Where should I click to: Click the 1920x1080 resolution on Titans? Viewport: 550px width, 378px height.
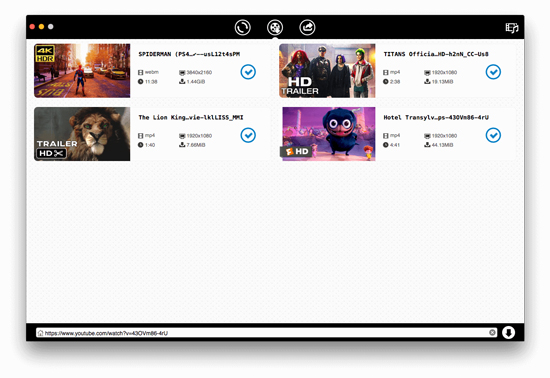click(x=444, y=73)
